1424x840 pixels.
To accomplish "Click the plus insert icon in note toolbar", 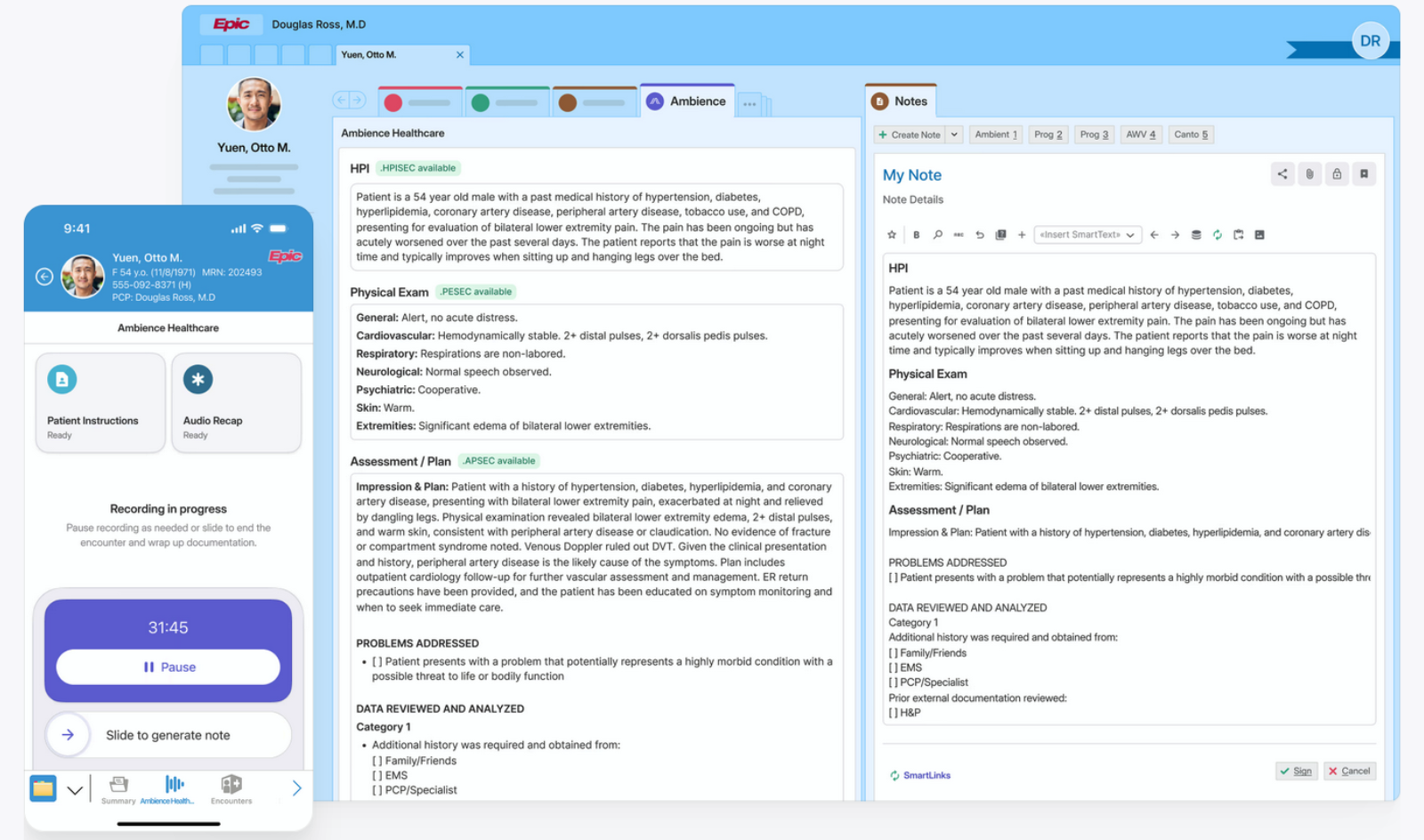I will (1022, 235).
